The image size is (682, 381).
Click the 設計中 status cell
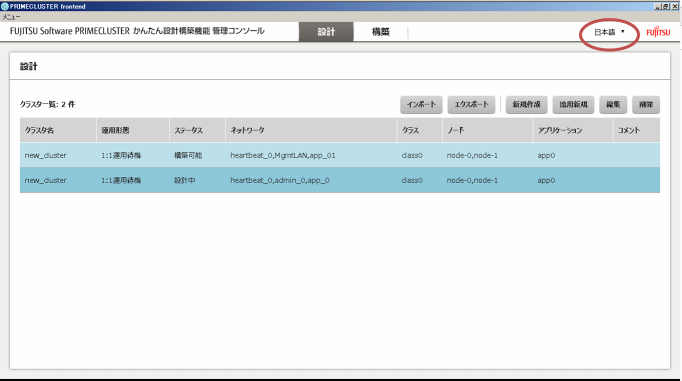click(x=184, y=180)
